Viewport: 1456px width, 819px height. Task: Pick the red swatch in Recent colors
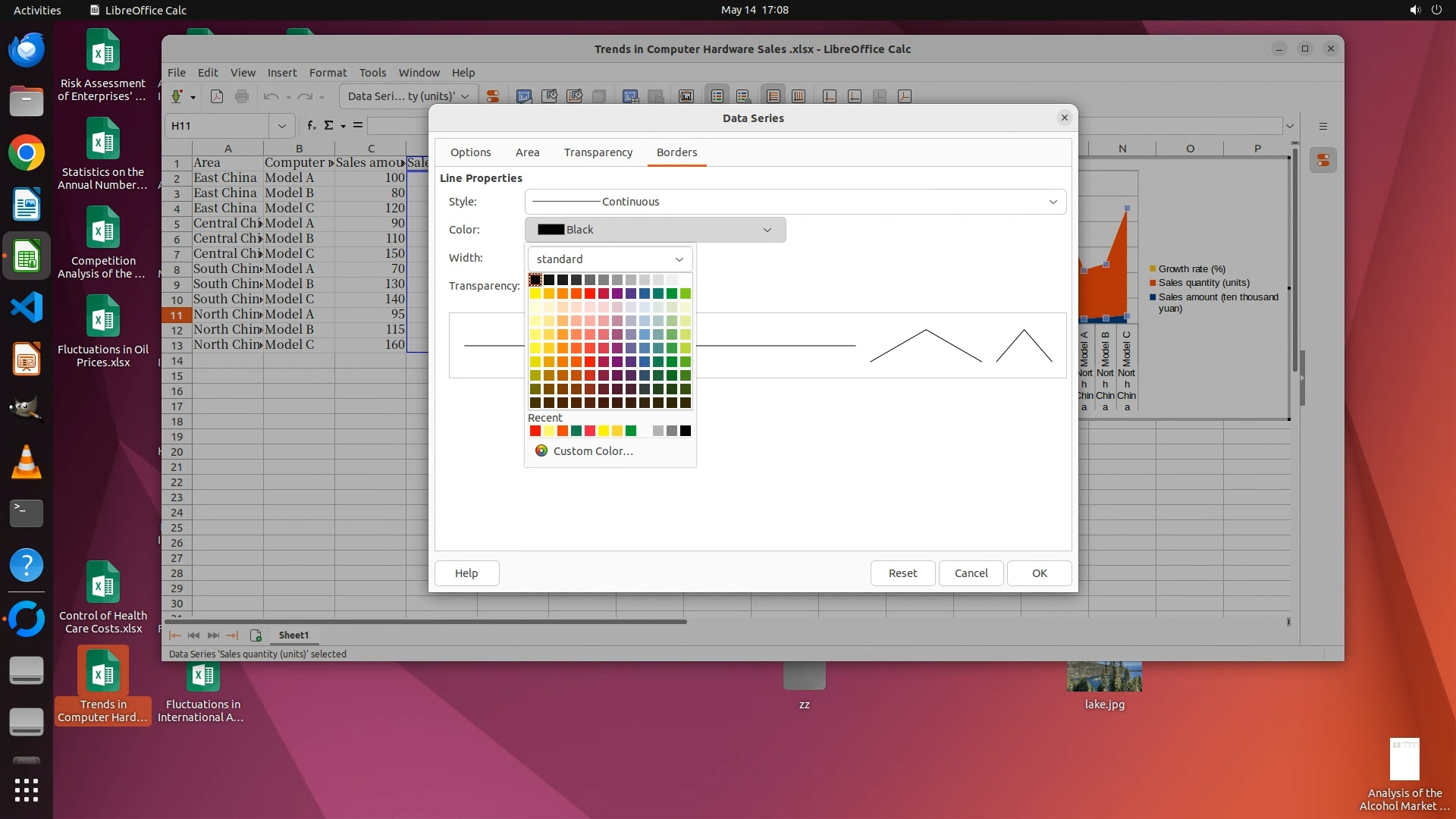coord(535,431)
